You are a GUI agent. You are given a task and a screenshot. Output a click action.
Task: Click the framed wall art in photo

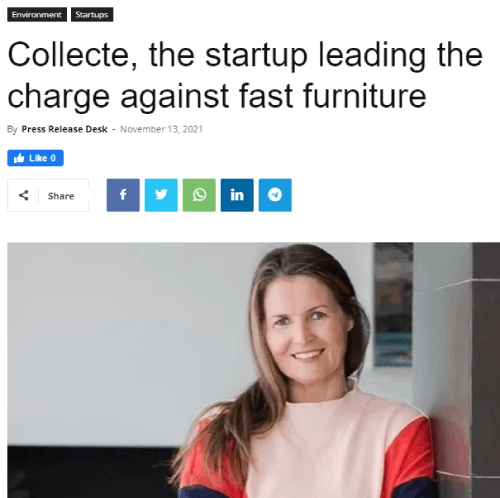click(x=393, y=304)
